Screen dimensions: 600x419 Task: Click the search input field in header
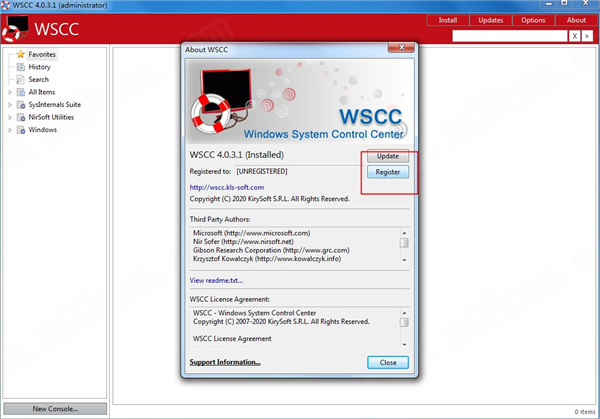[x=510, y=36]
